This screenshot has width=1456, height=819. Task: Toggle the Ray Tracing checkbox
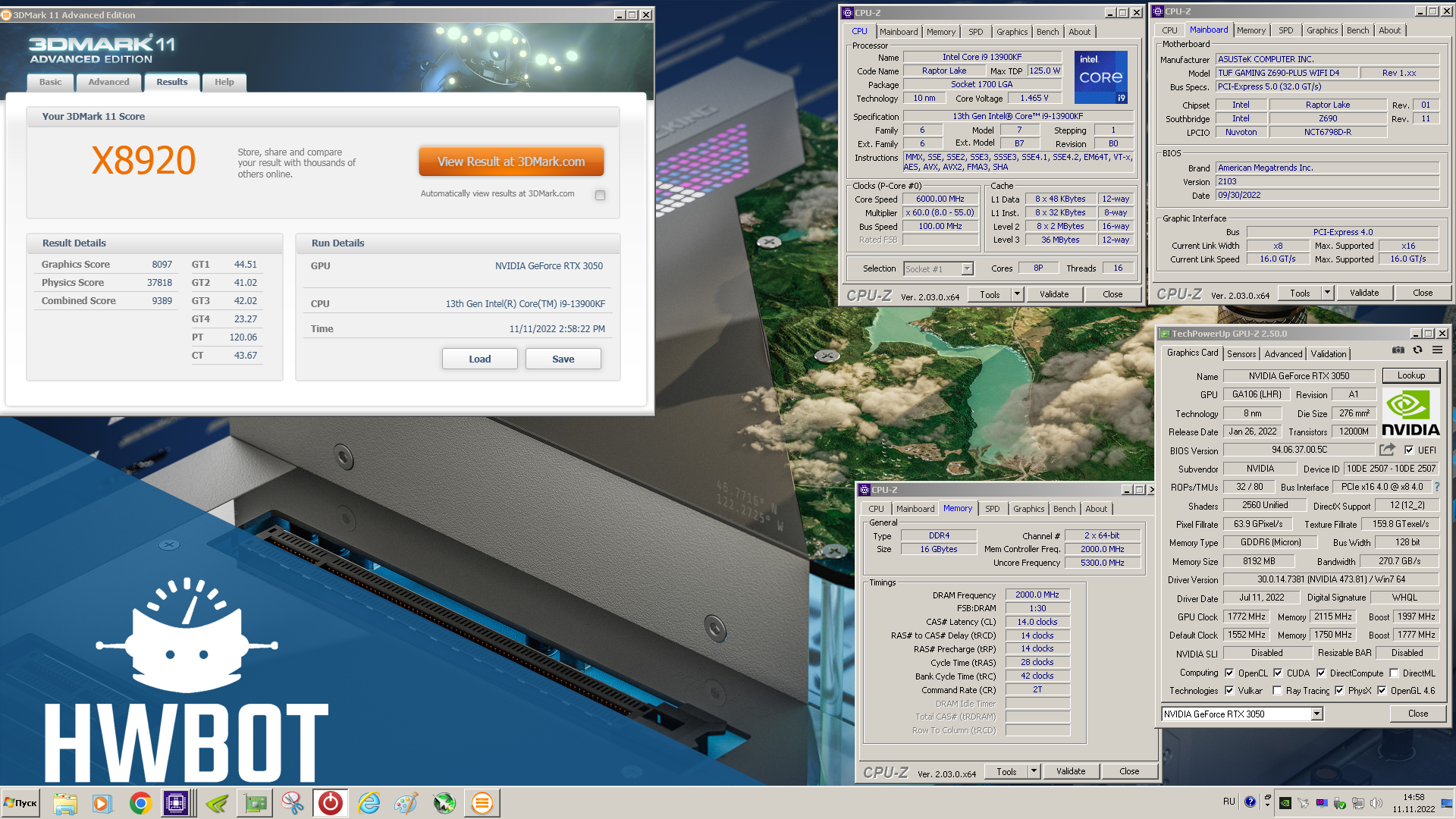[1278, 690]
